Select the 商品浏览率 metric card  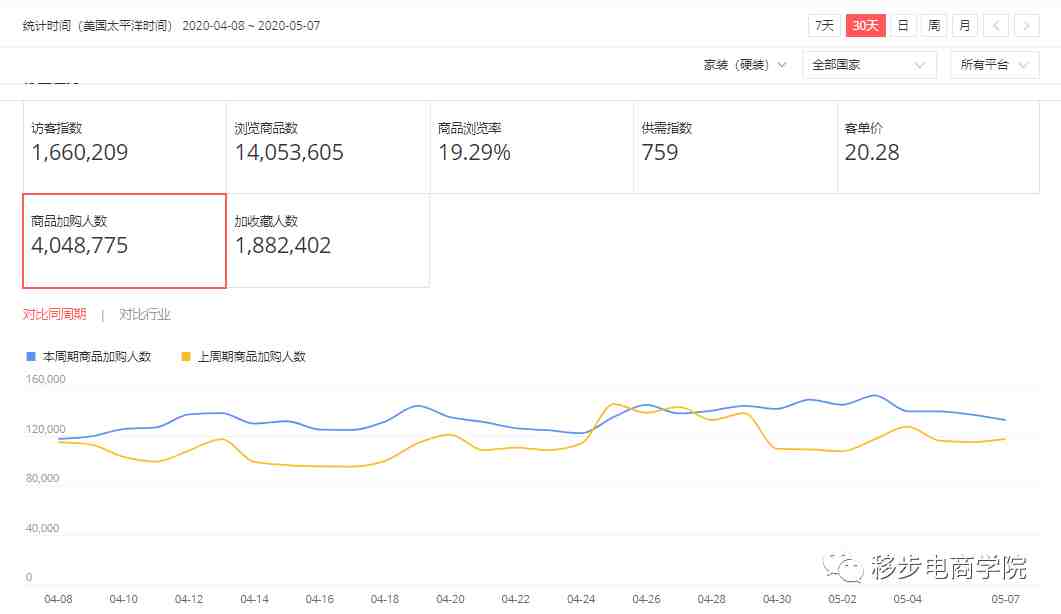coord(532,148)
